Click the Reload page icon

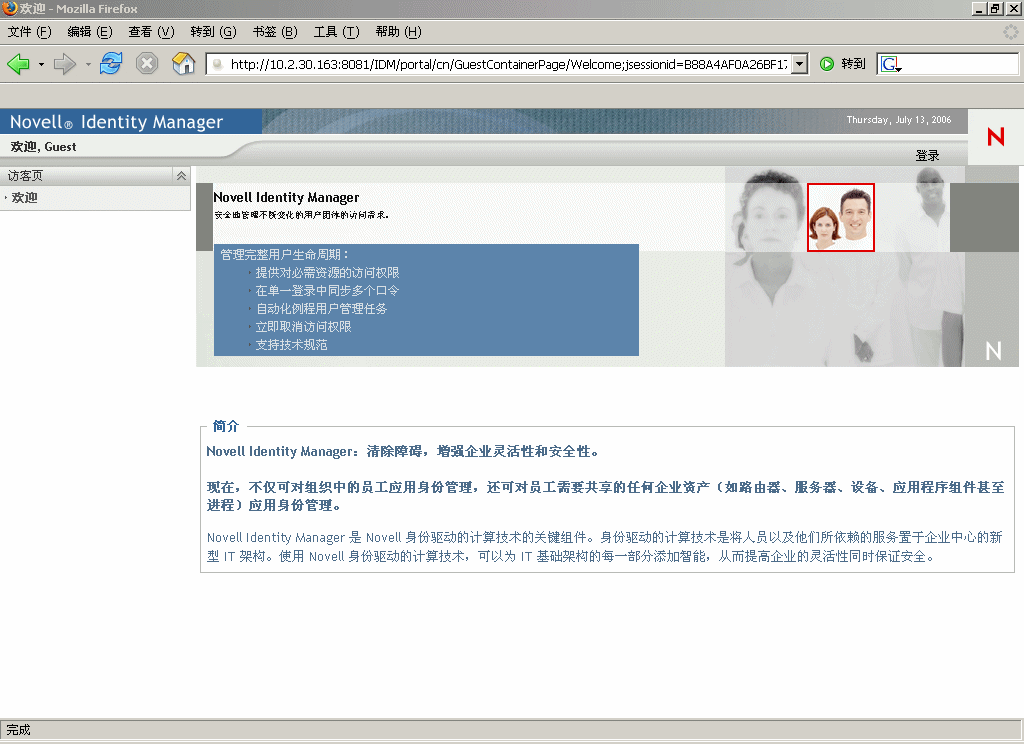coord(110,63)
